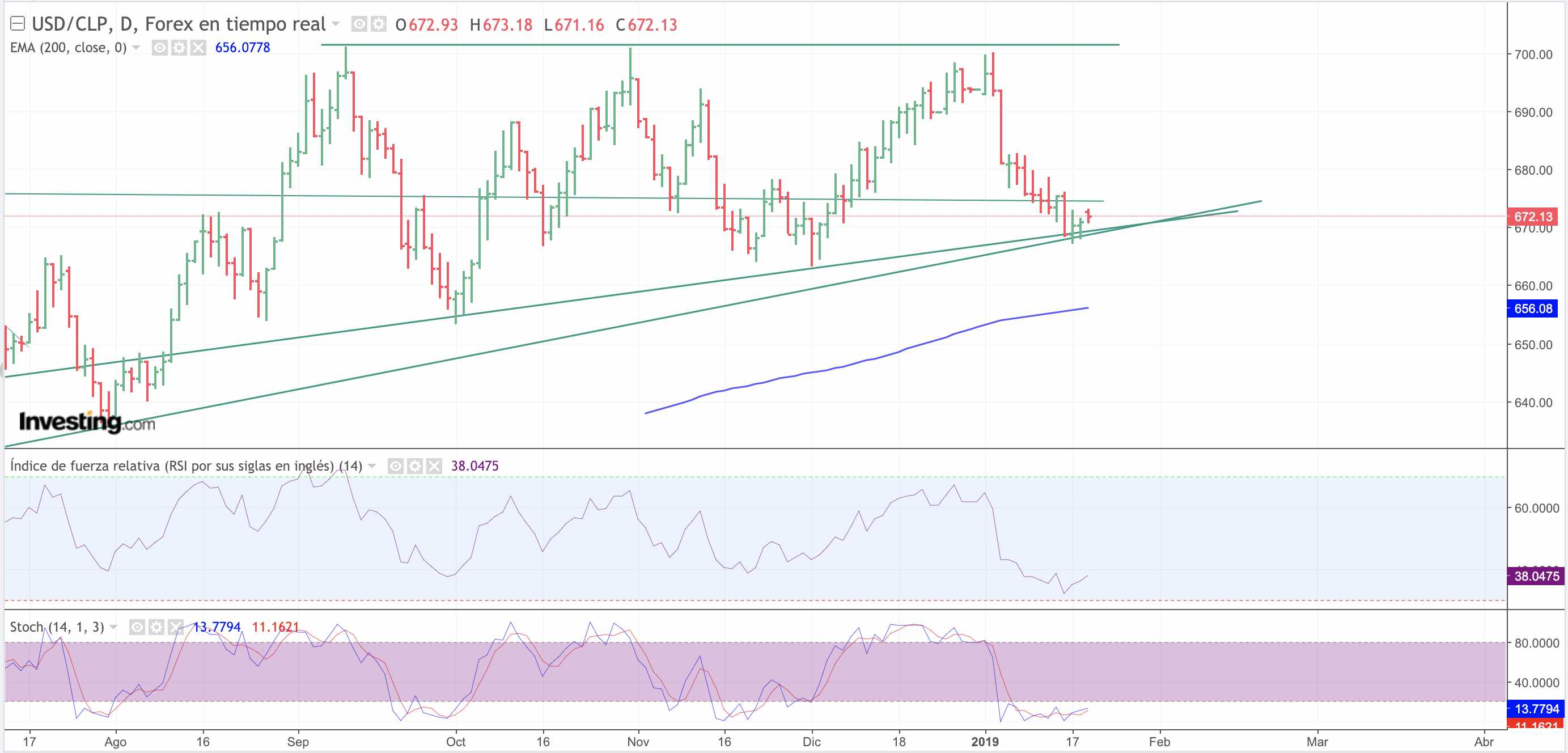Click the 660.00 price axis label
Viewport: 1568px width, 753px height.
(x=1533, y=286)
